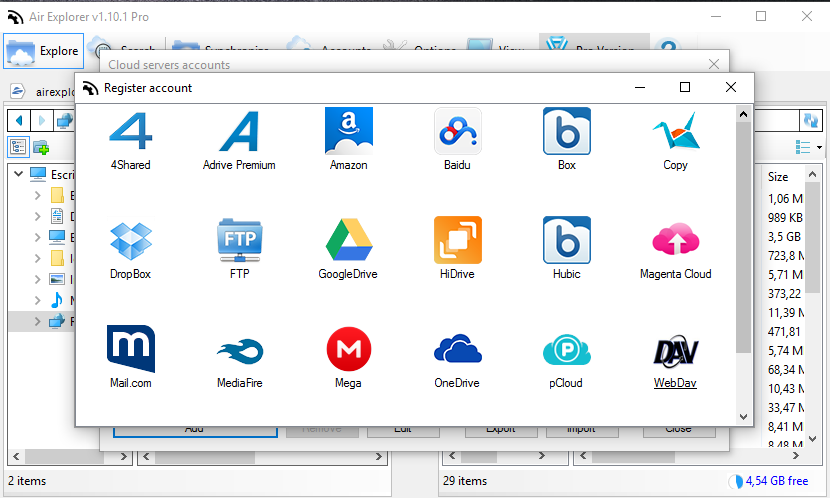Expand the music note tree node
The height and width of the screenshot is (498, 830).
coord(38,300)
